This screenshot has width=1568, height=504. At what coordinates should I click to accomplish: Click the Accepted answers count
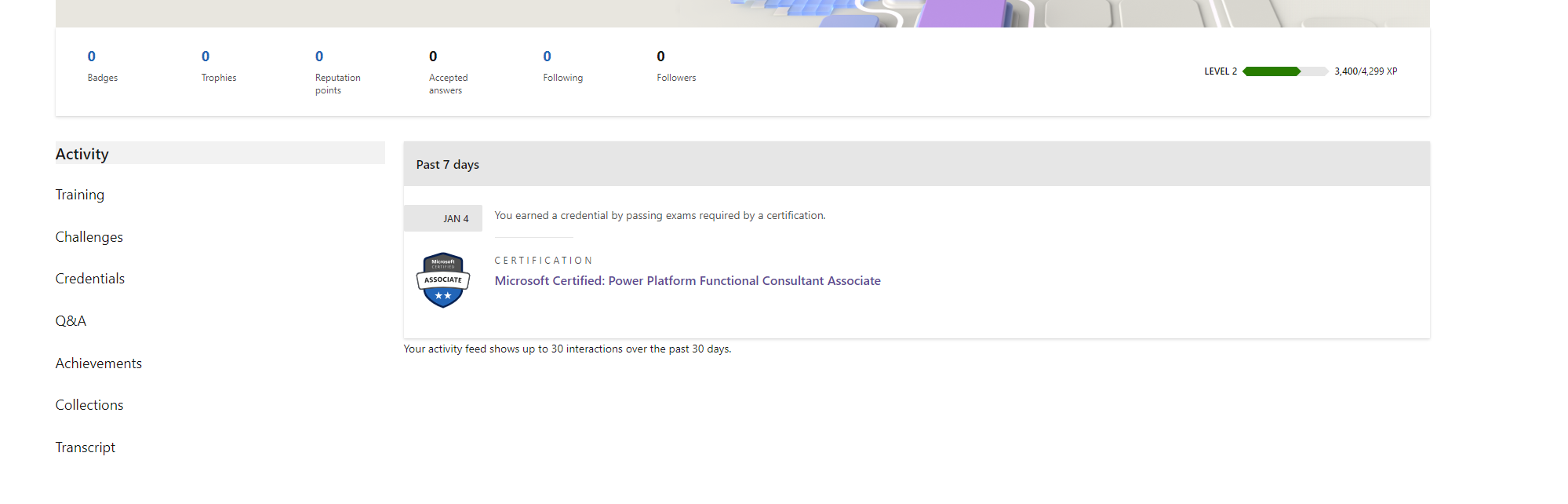pos(433,57)
